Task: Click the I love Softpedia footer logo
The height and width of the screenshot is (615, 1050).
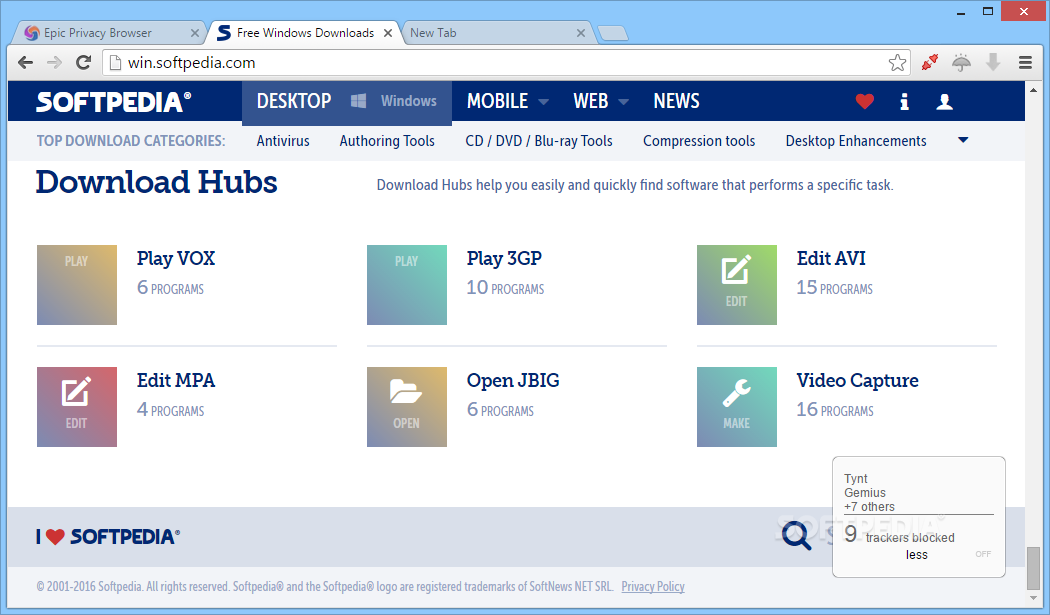Action: 108,537
